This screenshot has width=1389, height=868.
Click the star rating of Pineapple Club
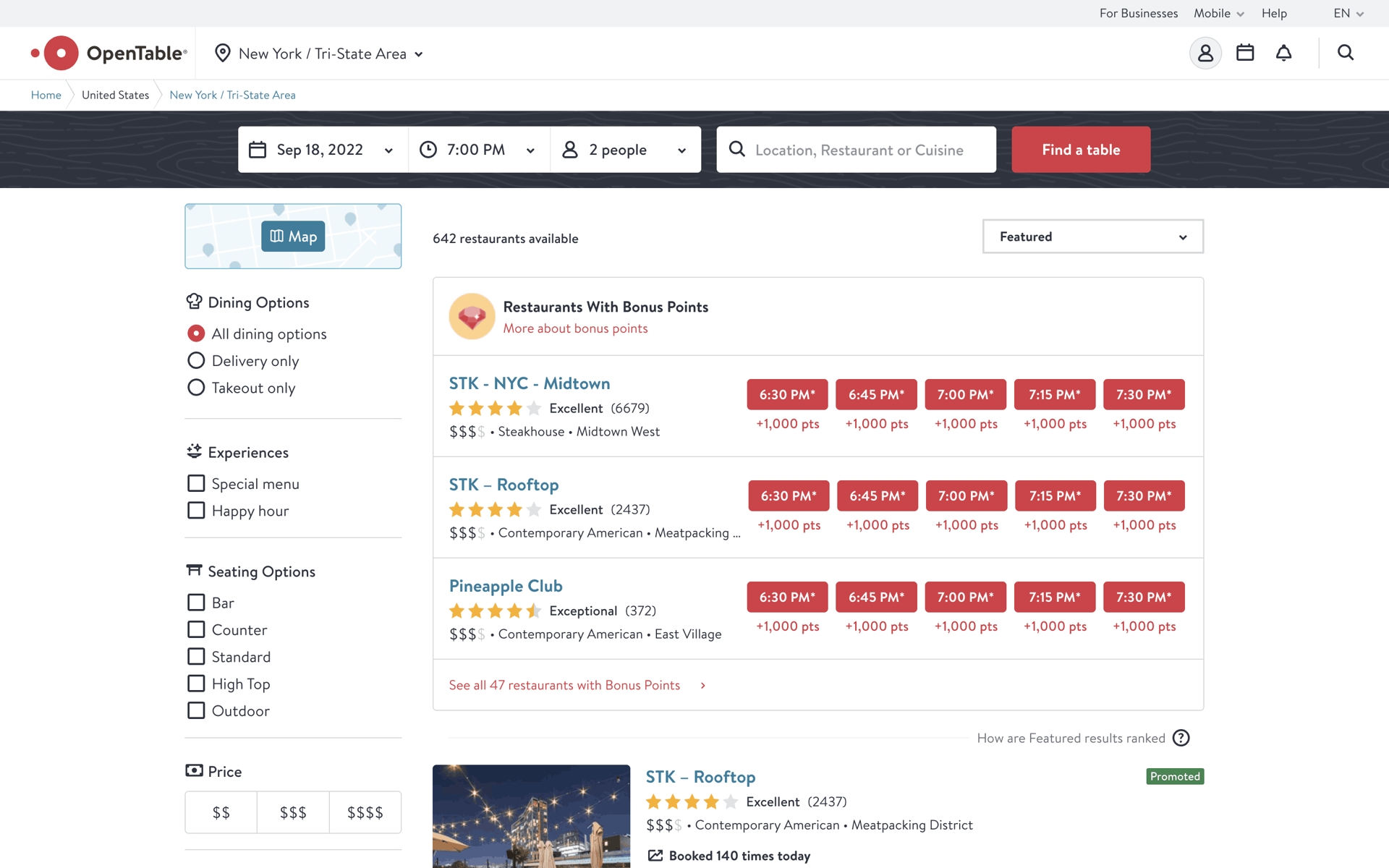pos(495,611)
